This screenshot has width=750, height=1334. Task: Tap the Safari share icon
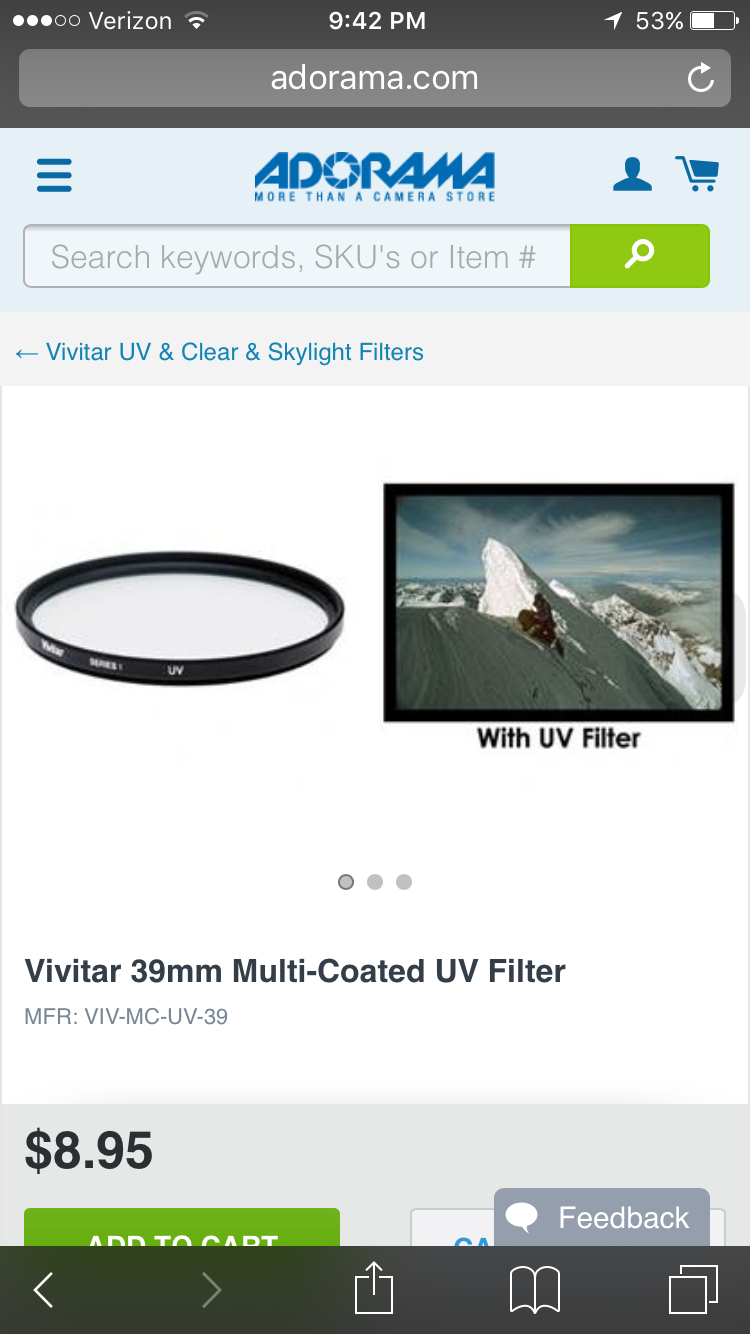coord(375,1288)
